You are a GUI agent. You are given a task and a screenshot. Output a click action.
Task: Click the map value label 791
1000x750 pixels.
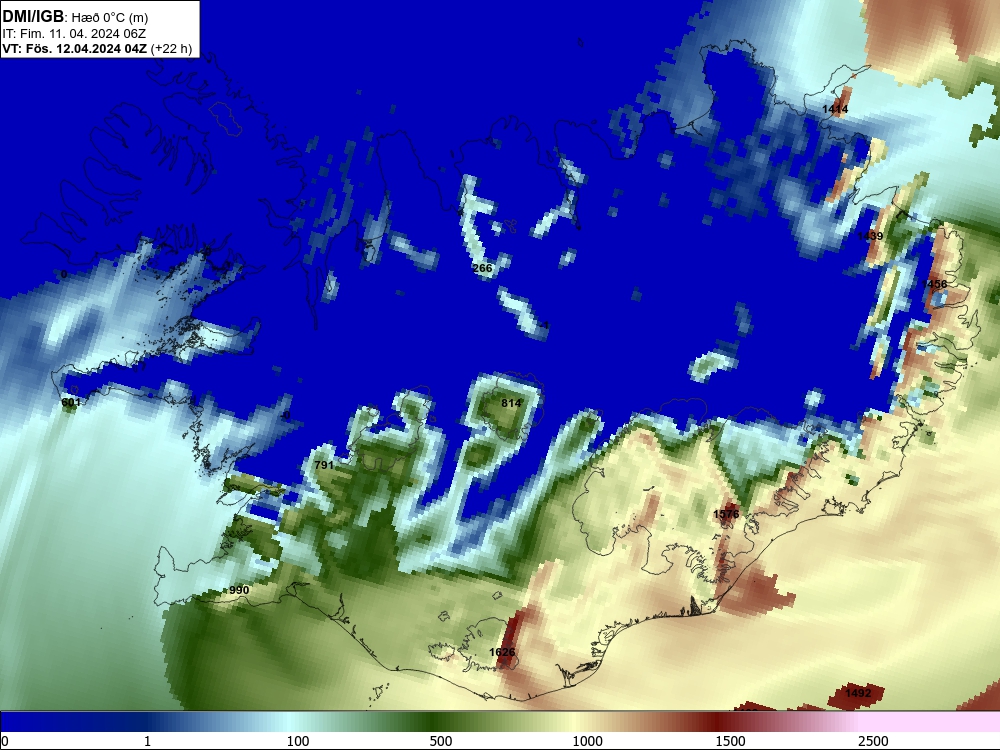pos(324,465)
